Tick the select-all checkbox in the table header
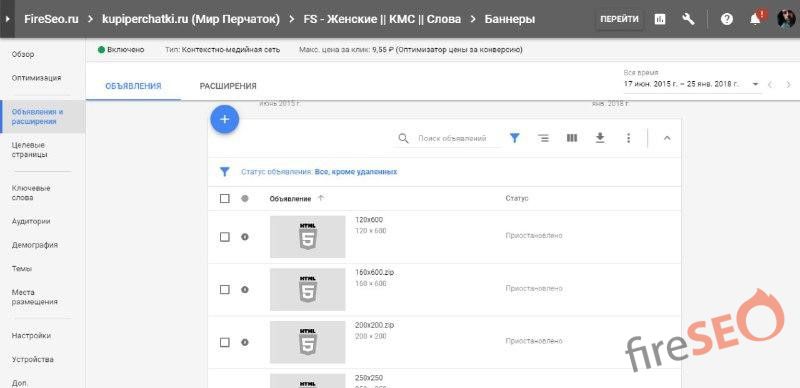Image resolution: width=800 pixels, height=388 pixels. point(224,199)
